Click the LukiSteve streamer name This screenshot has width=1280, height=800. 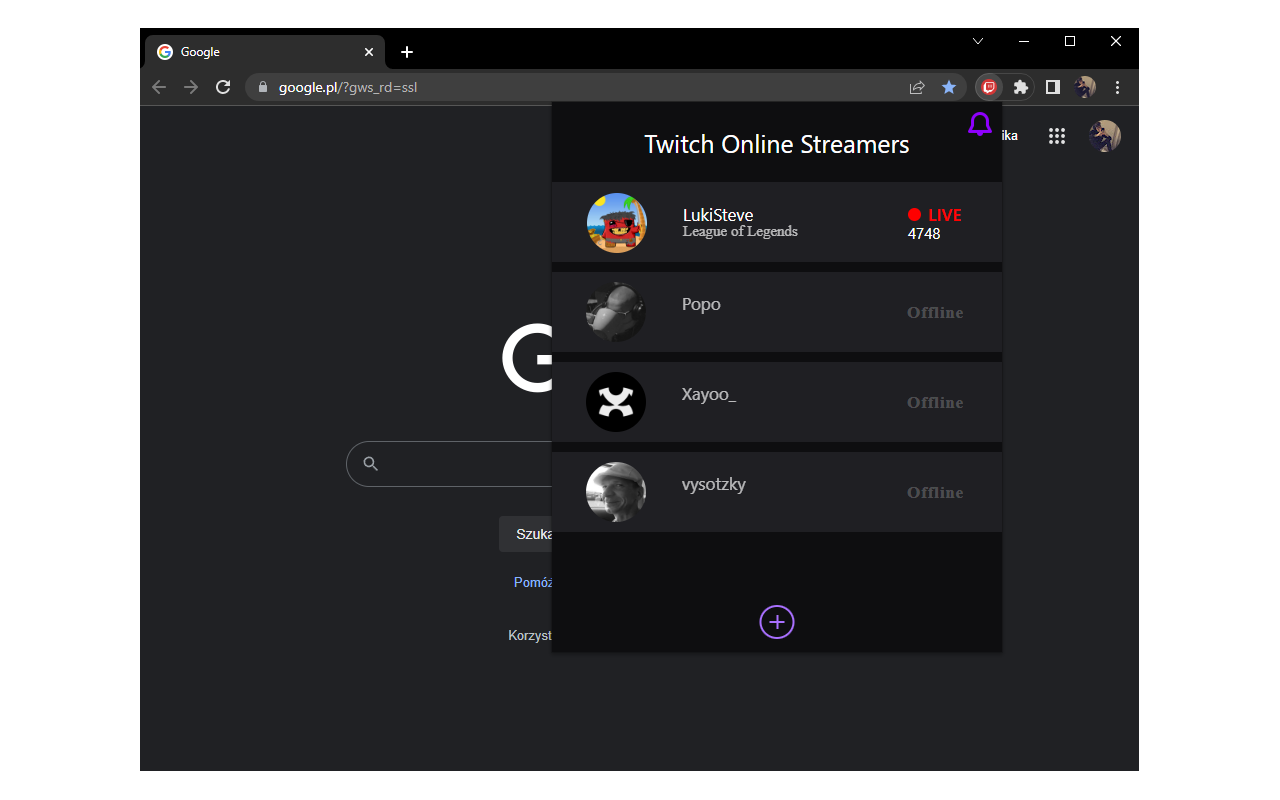pyautogui.click(x=718, y=215)
